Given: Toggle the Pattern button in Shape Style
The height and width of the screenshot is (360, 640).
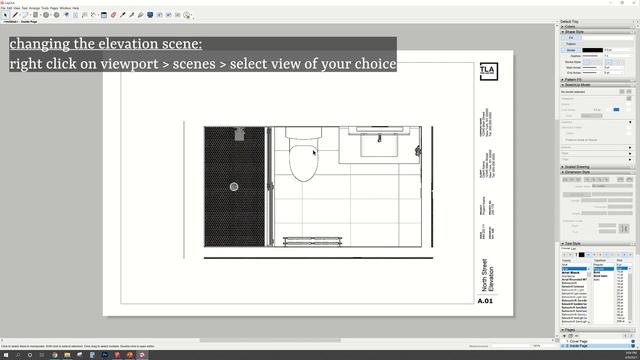Looking at the screenshot, I should tap(571, 44).
